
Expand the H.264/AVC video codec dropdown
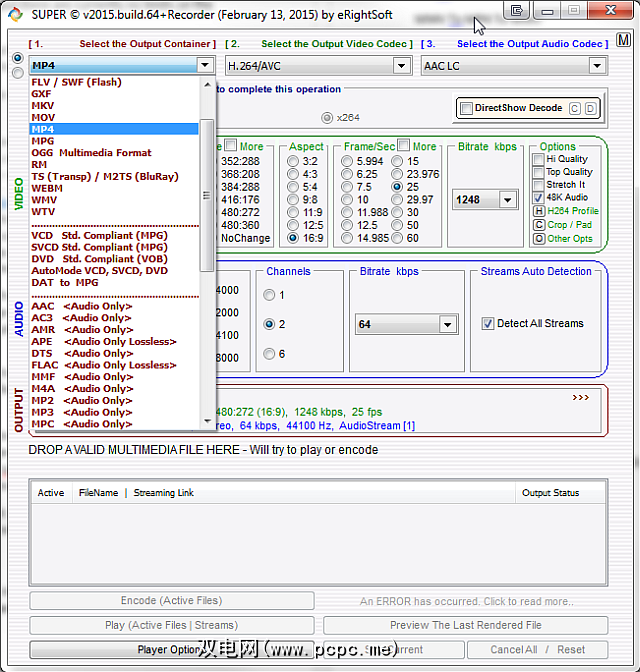(x=401, y=66)
